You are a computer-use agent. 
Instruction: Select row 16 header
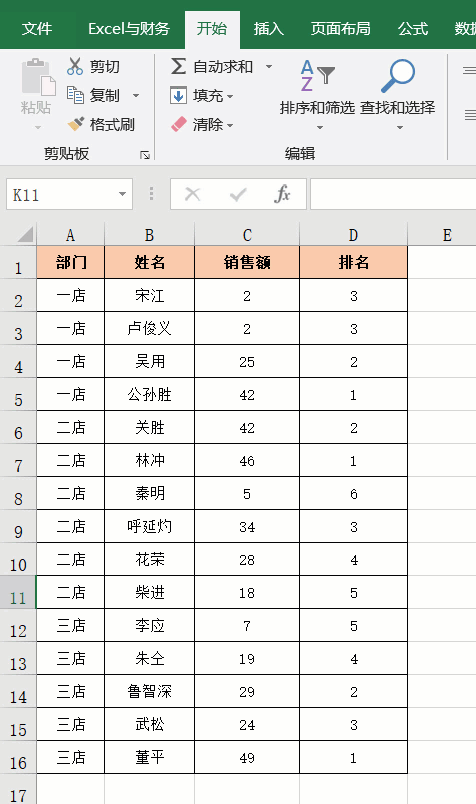click(18, 757)
